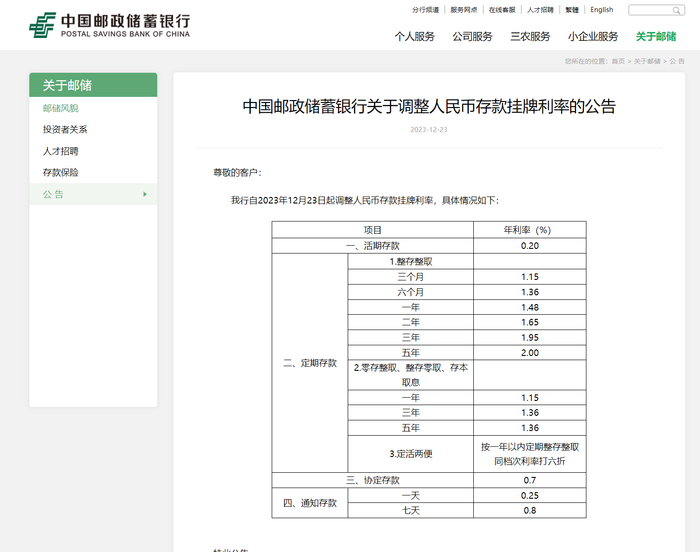
Task: Click the 一天 cell
Action: pyautogui.click(x=411, y=495)
